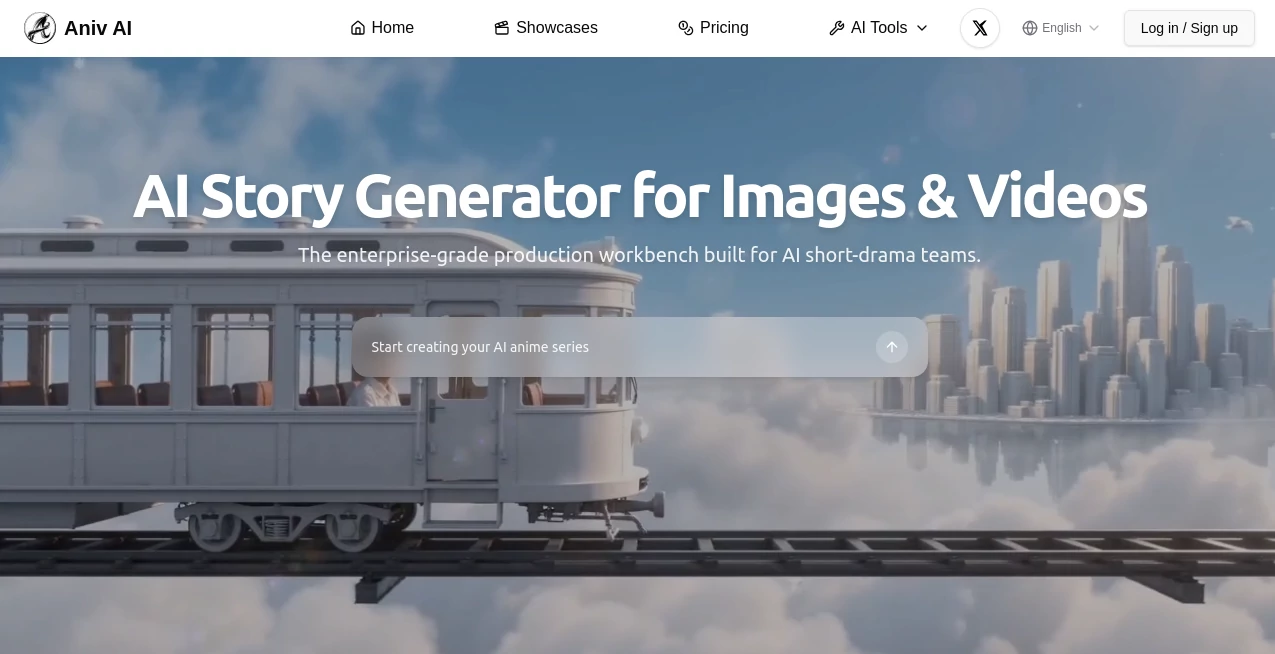
Task: Go to the Home menu item
Action: point(382,28)
